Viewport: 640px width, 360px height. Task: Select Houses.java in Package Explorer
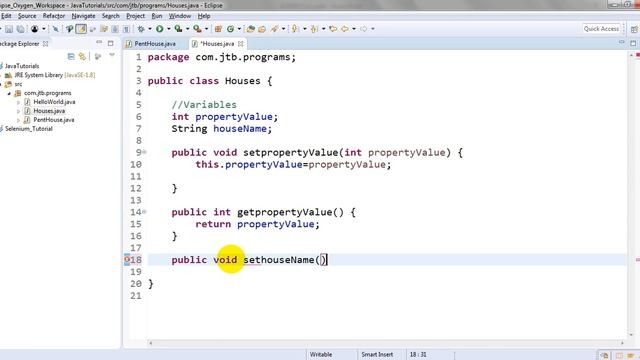(49, 111)
